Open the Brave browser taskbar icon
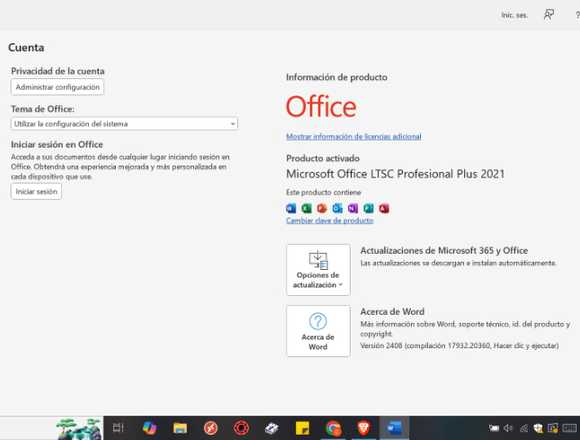This screenshot has height=440, width=580. [x=364, y=428]
